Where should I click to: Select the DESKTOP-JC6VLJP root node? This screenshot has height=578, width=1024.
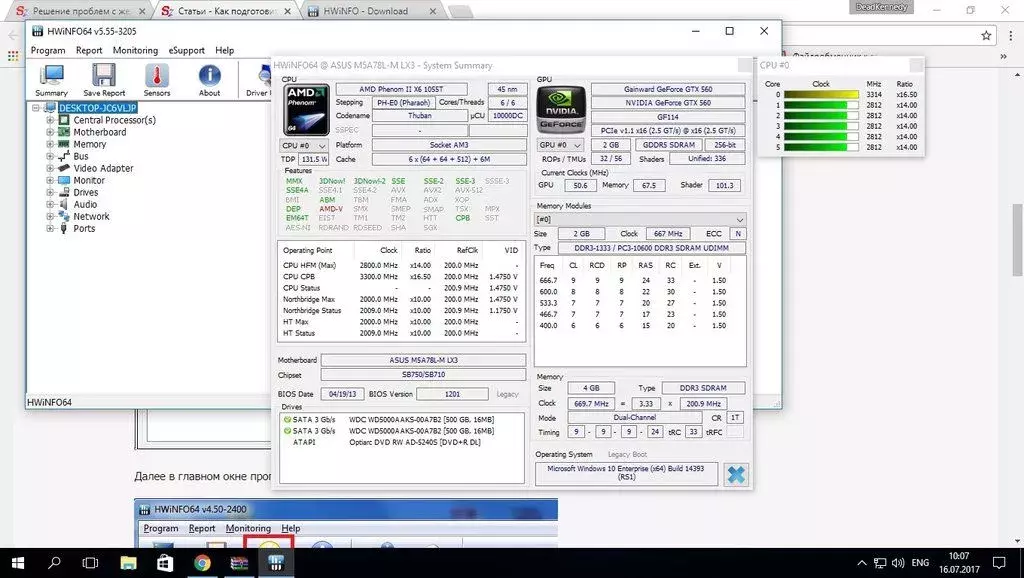pyautogui.click(x=98, y=108)
